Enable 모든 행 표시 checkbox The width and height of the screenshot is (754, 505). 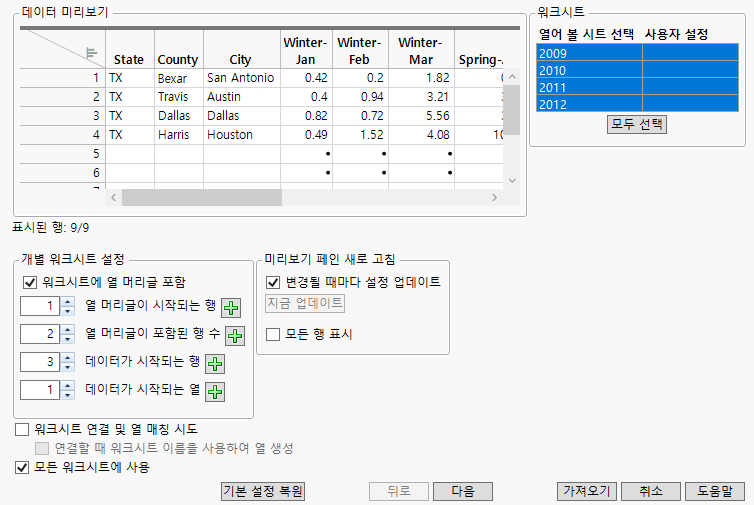click(273, 334)
